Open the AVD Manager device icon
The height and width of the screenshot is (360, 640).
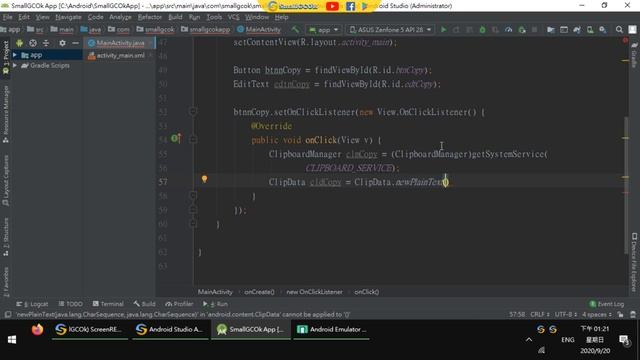590,29
